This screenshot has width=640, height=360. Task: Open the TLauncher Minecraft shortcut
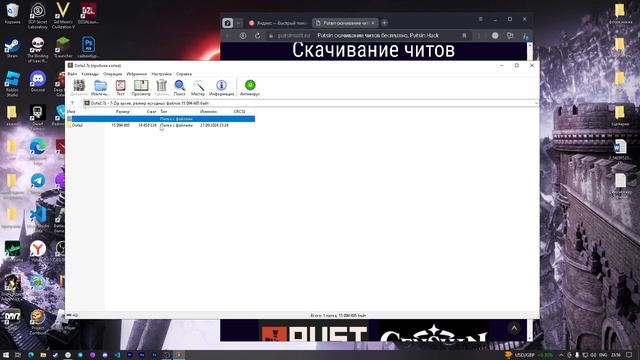click(63, 47)
